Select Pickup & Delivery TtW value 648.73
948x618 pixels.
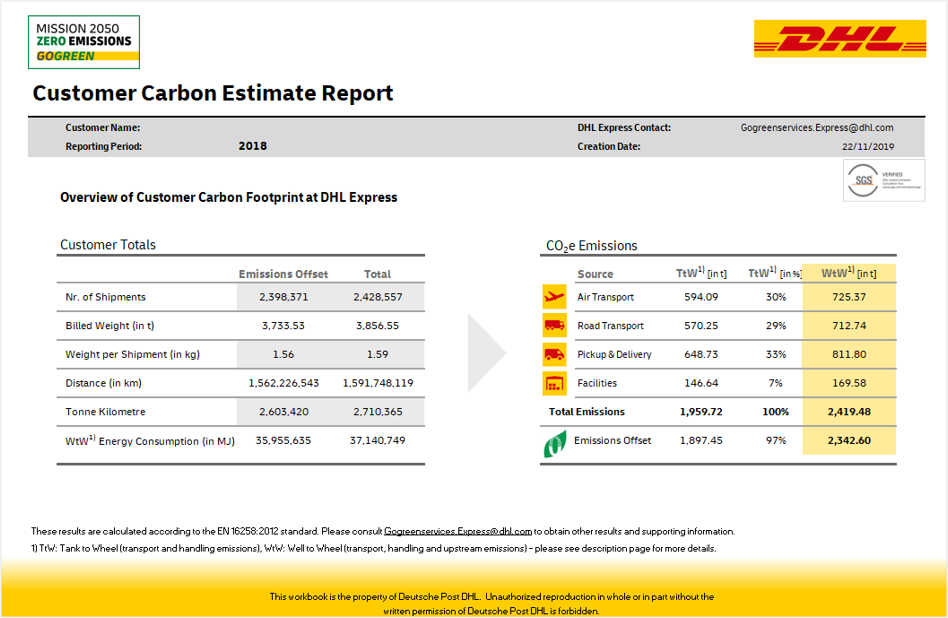click(x=701, y=354)
